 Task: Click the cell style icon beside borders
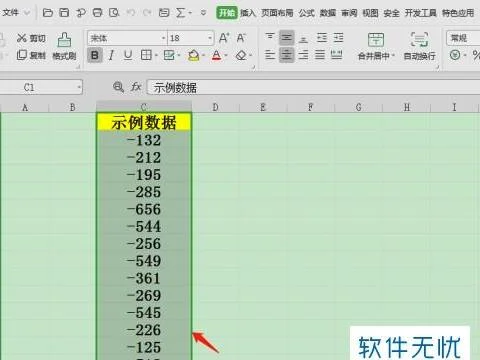[x=169, y=55]
